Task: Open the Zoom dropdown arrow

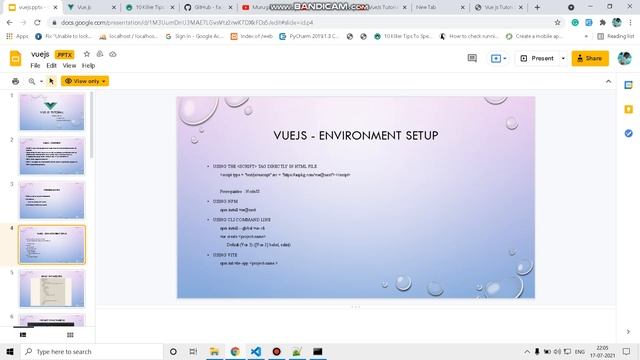Action: (41, 81)
